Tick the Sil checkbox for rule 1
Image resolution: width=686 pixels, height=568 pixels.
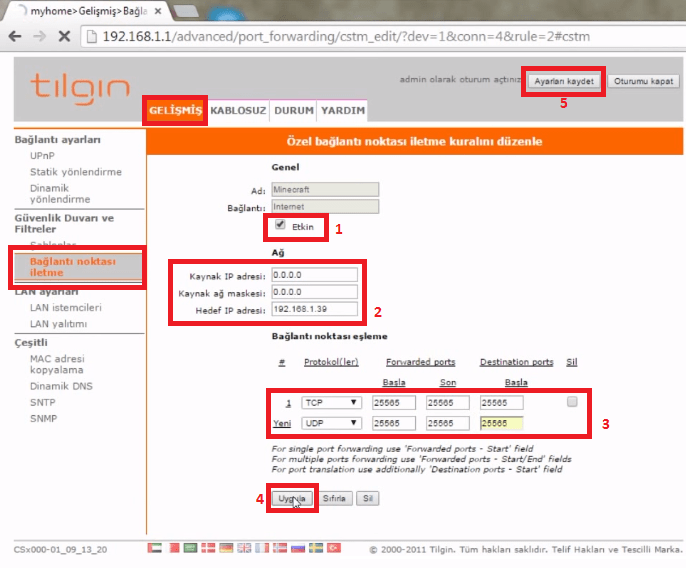(572, 402)
